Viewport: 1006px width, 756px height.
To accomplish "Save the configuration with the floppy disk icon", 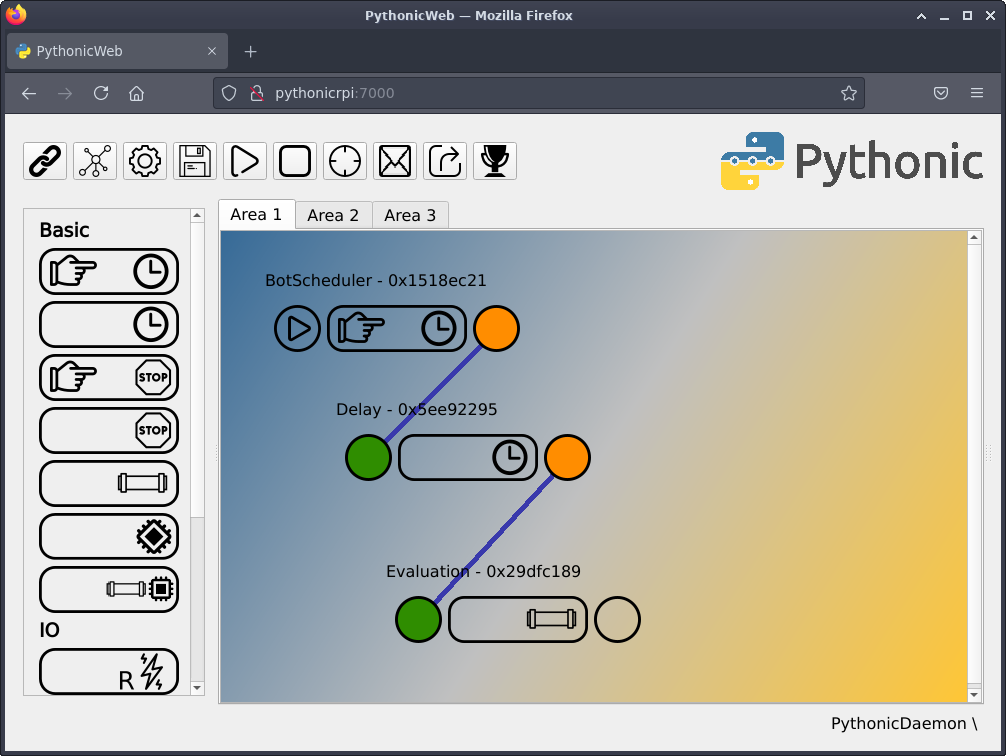I will (x=194, y=160).
